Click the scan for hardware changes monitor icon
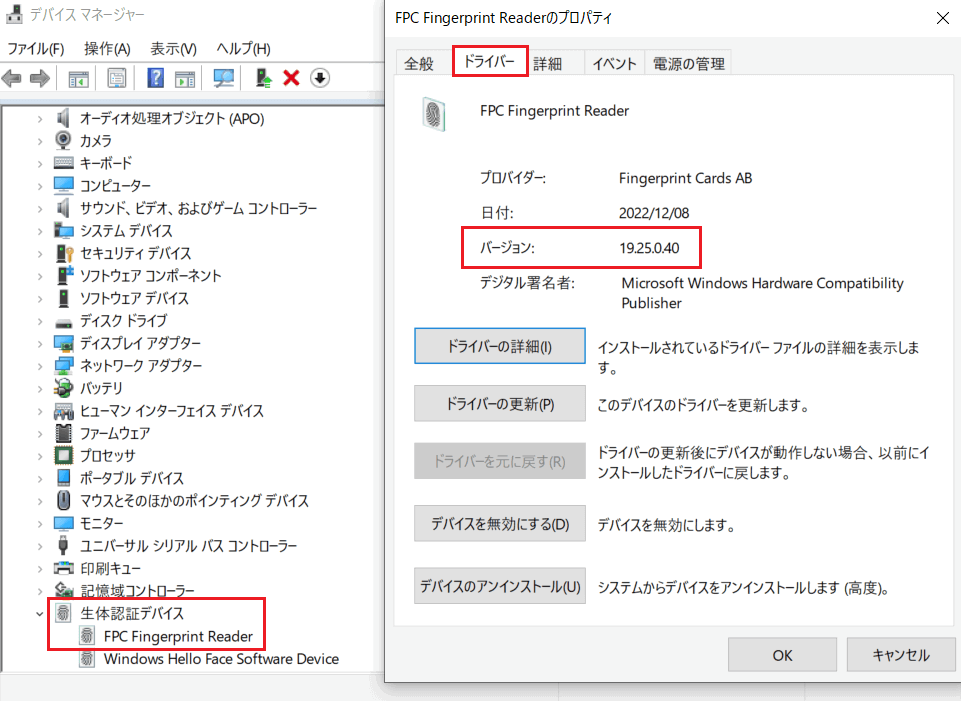This screenshot has height=701, width=961. (223, 78)
